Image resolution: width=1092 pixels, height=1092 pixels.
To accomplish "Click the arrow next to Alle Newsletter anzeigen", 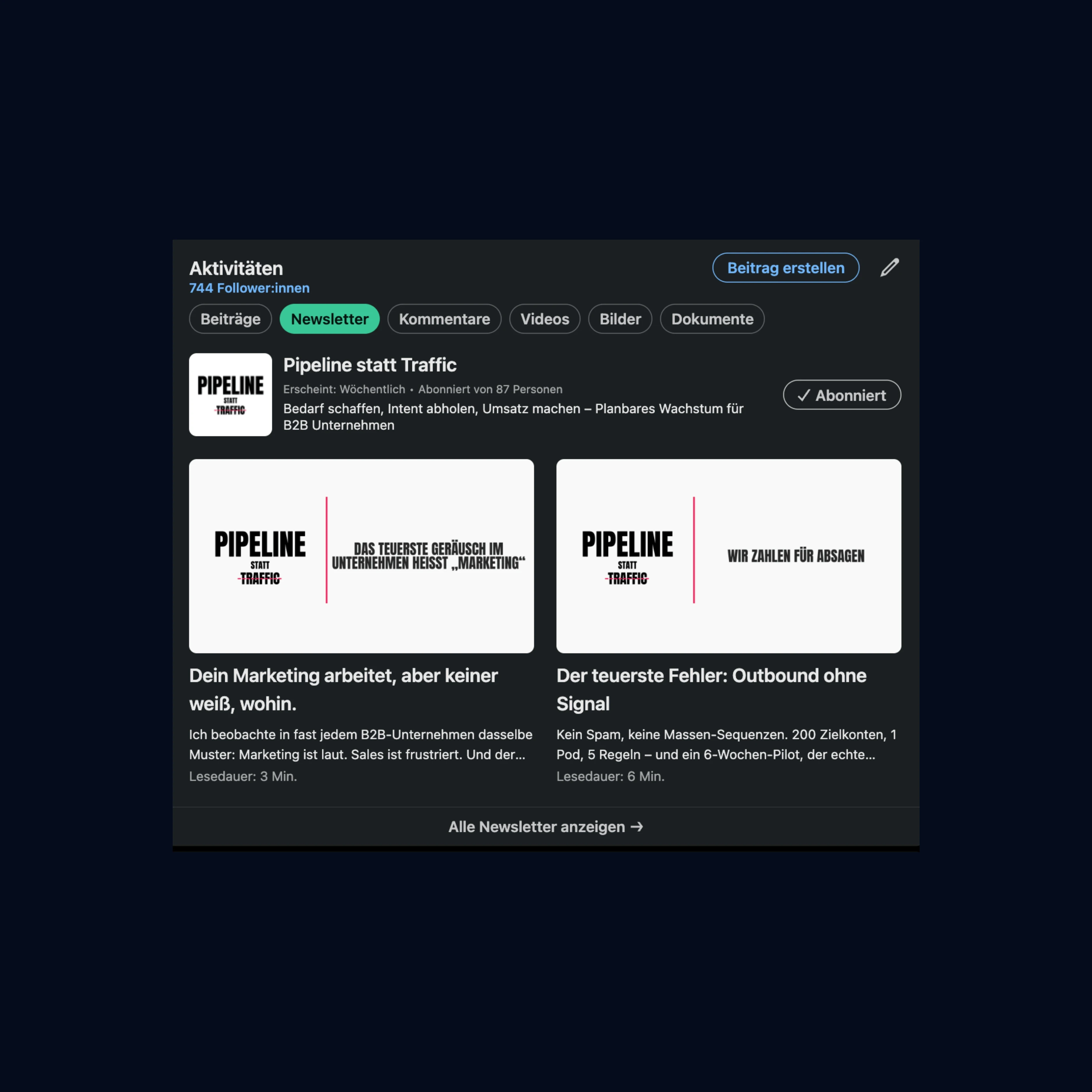I will pos(637,826).
